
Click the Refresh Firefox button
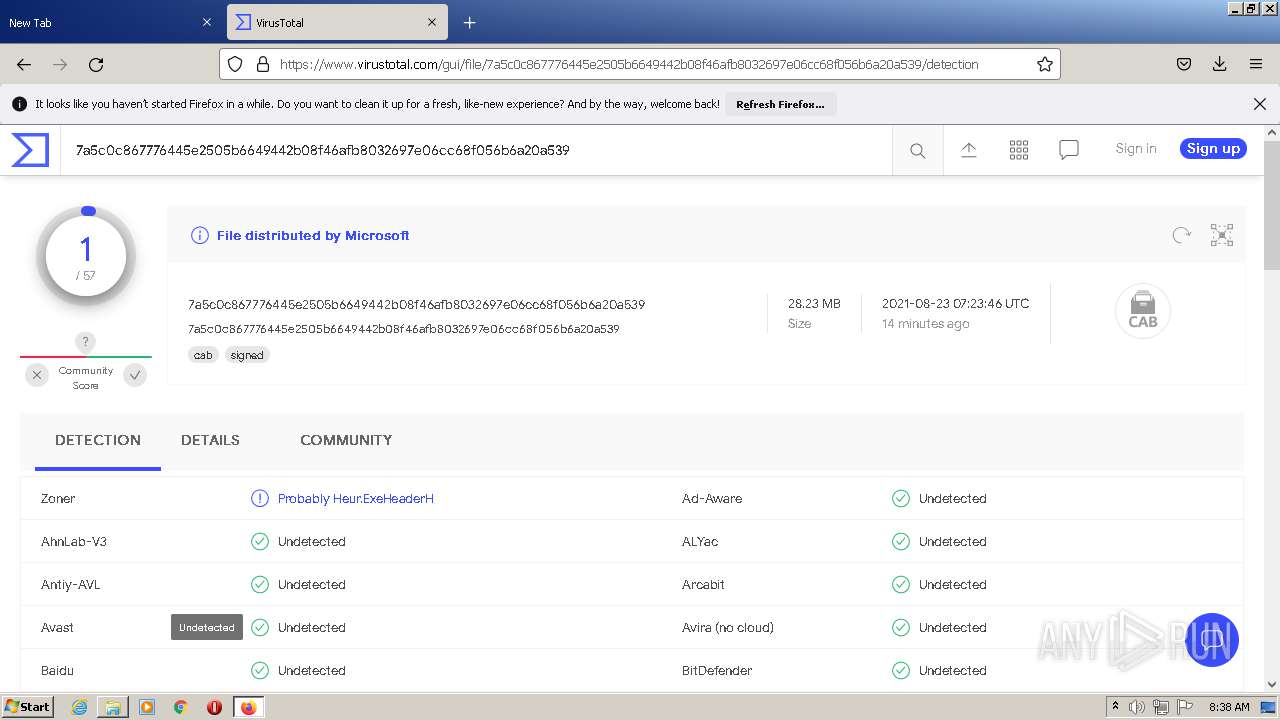[781, 104]
